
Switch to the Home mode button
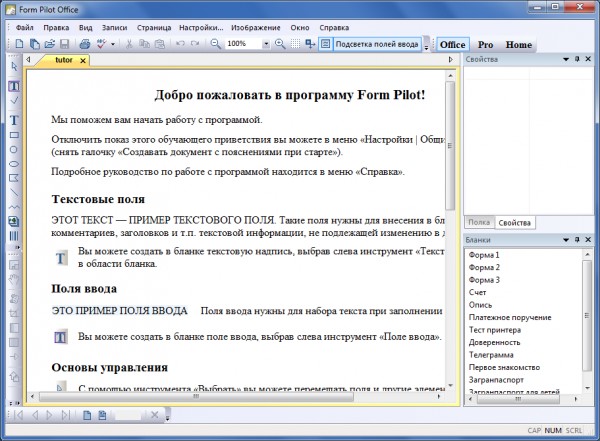518,45
